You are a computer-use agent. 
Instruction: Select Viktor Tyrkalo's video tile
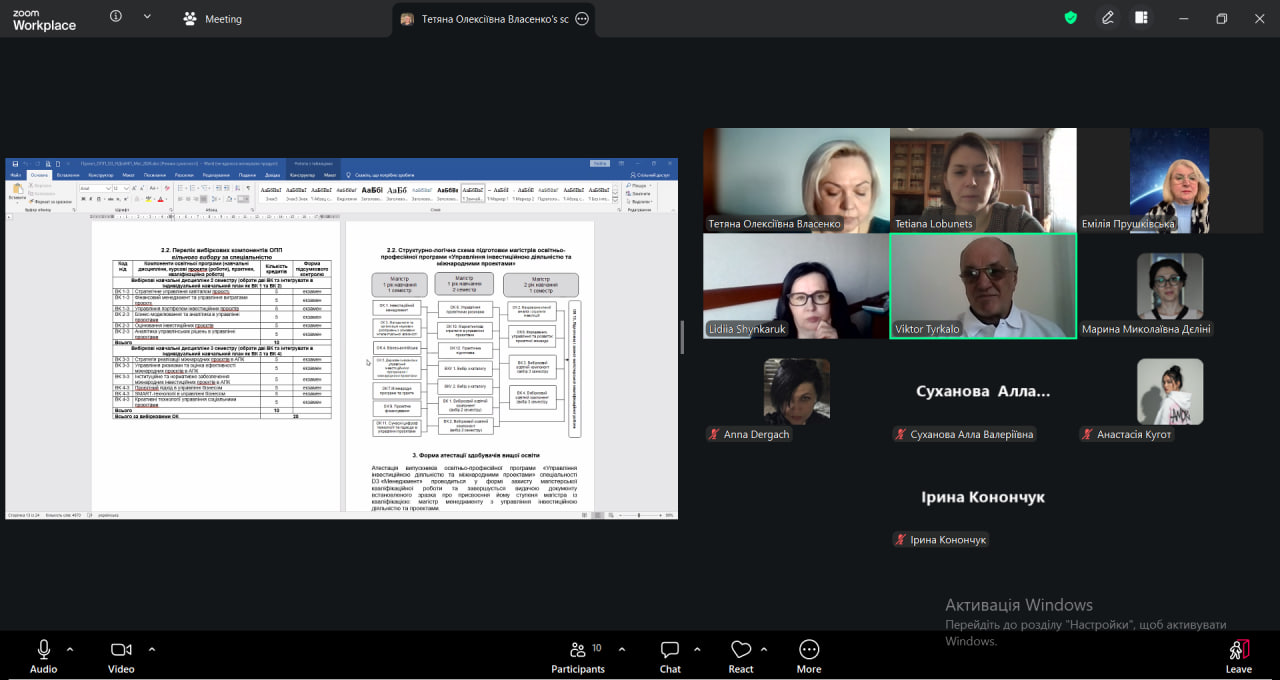pos(983,286)
